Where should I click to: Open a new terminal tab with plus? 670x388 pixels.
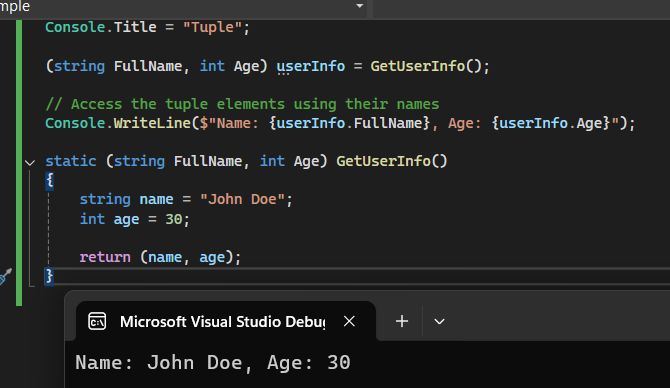[x=402, y=321]
